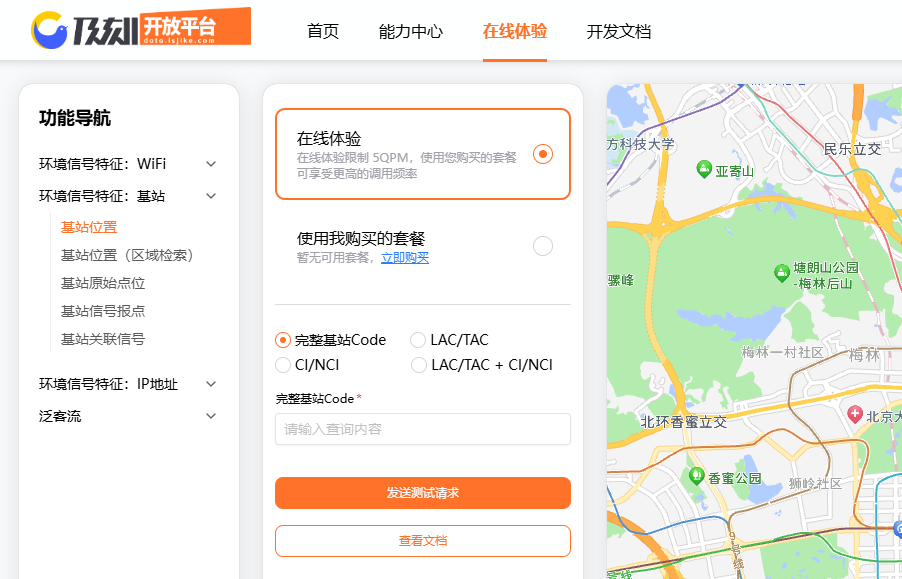This screenshot has height=579, width=902.
Task: Choose the CI/NCI query type
Action: click(x=284, y=365)
